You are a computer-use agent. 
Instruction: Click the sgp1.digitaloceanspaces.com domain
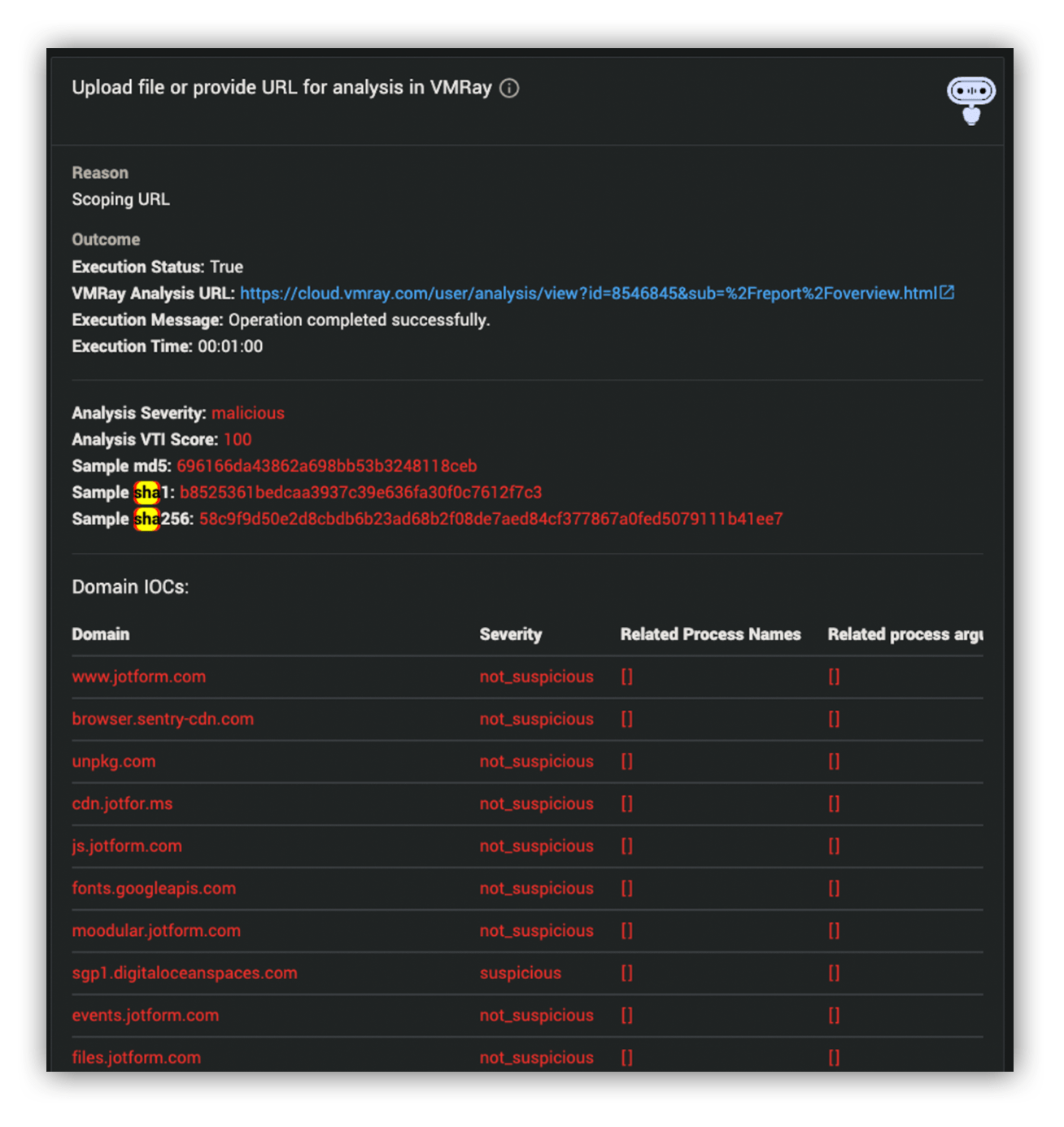185,973
